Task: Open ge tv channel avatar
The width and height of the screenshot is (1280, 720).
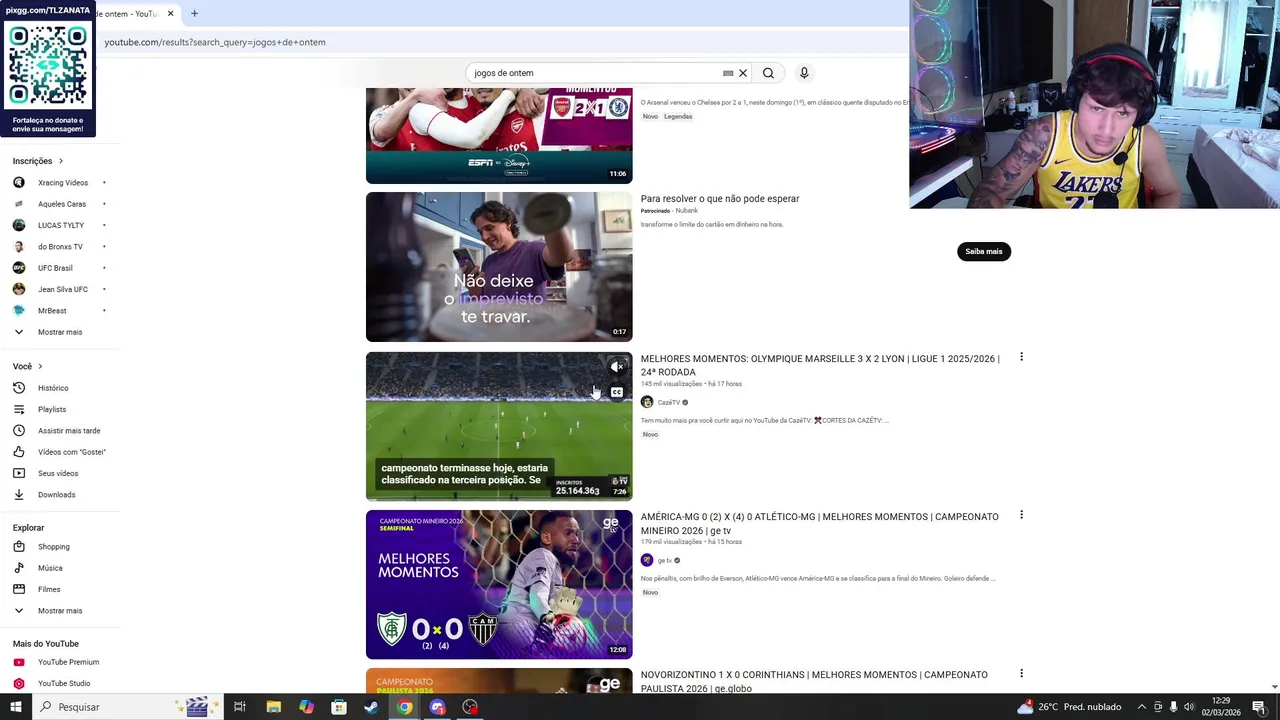Action: [x=647, y=560]
